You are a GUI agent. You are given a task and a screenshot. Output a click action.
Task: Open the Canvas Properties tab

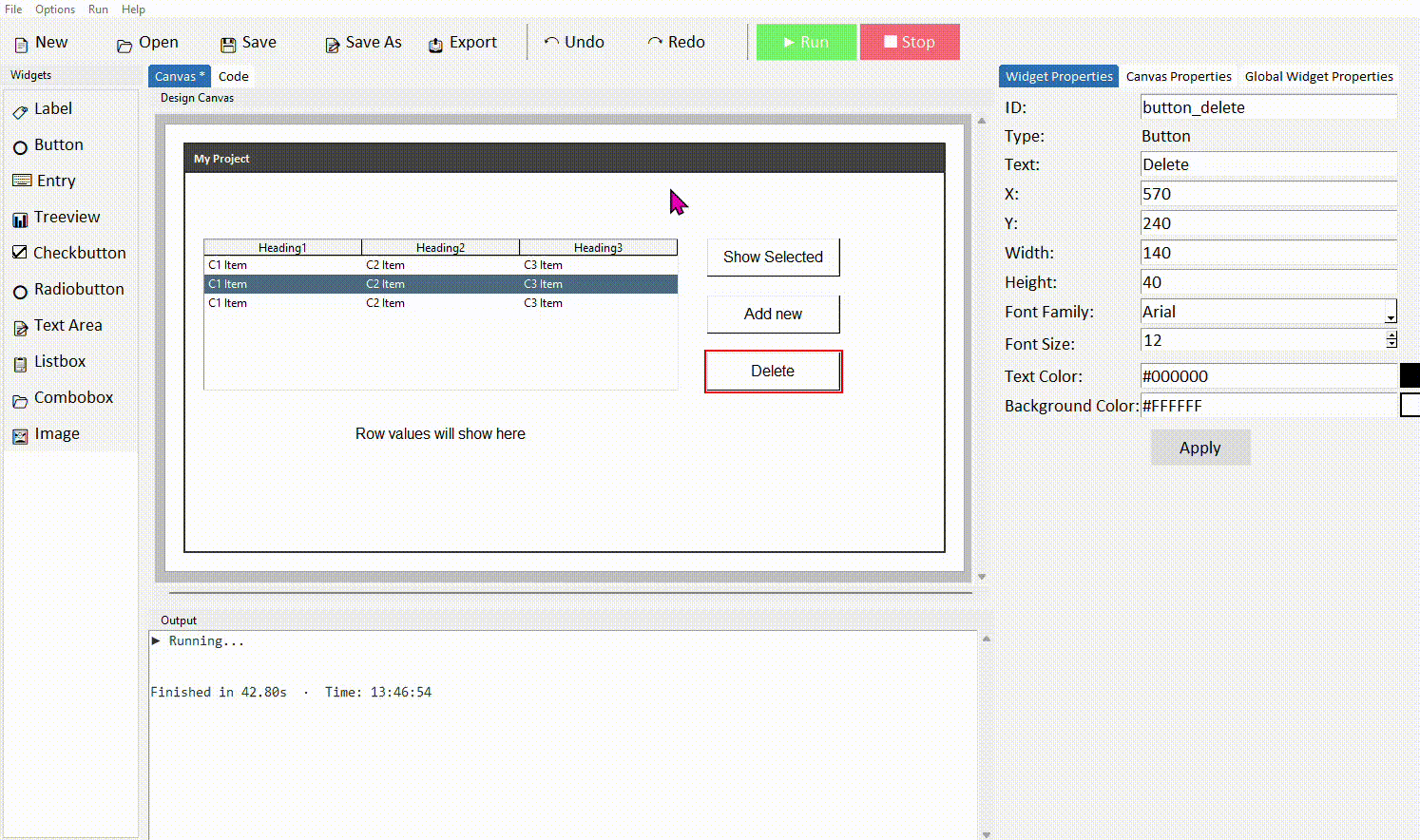pyautogui.click(x=1179, y=76)
